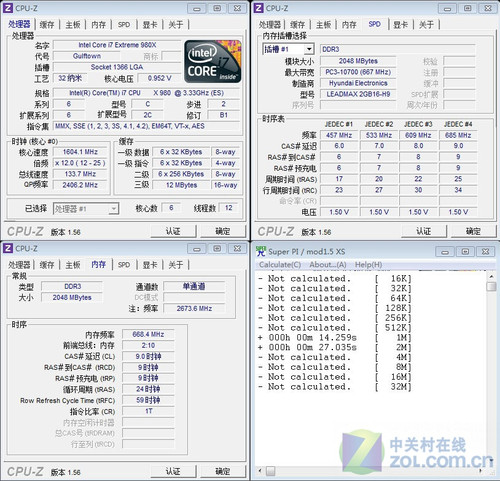This screenshot has width=500, height=481.
Task: Click 确定 button in the processor window
Action: pyautogui.click(x=223, y=231)
